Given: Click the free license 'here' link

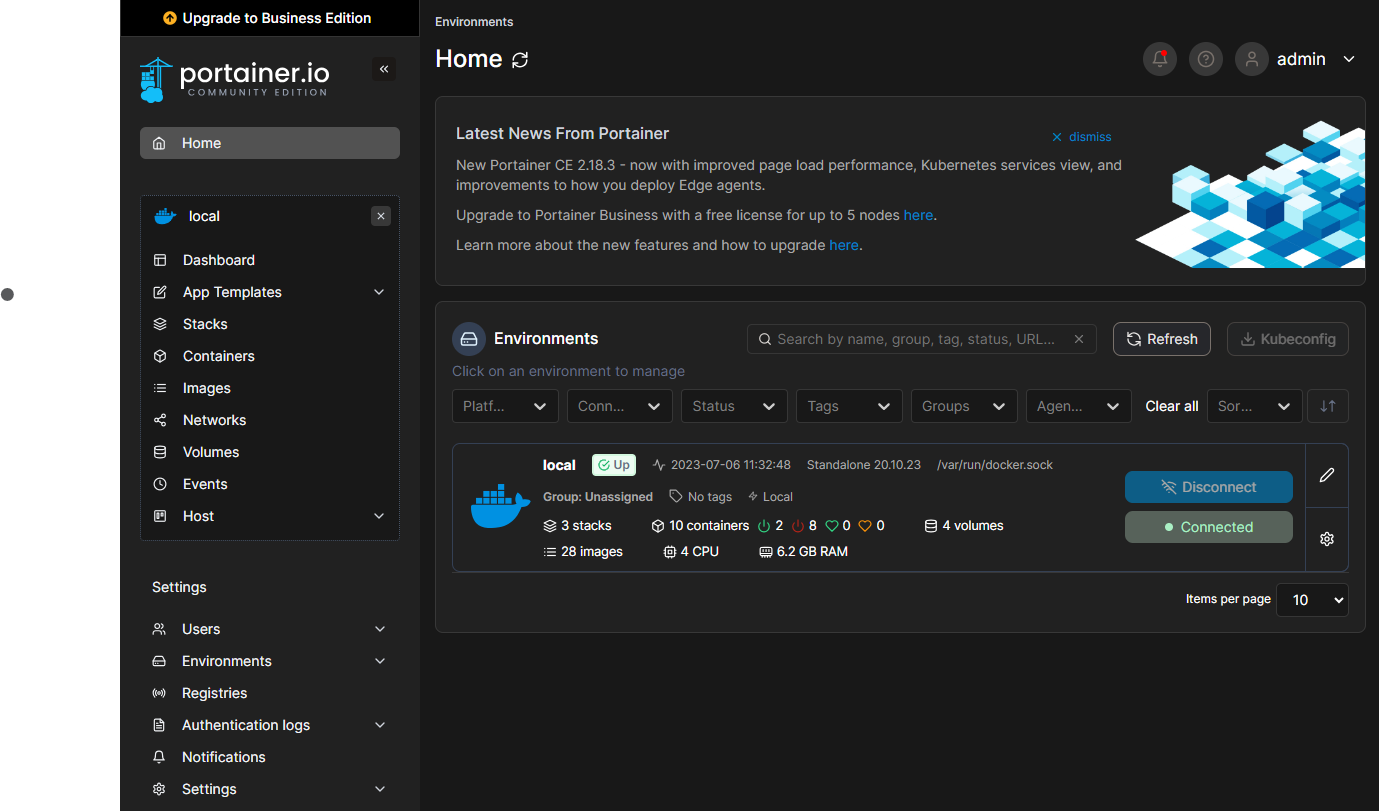Looking at the screenshot, I should 918,215.
